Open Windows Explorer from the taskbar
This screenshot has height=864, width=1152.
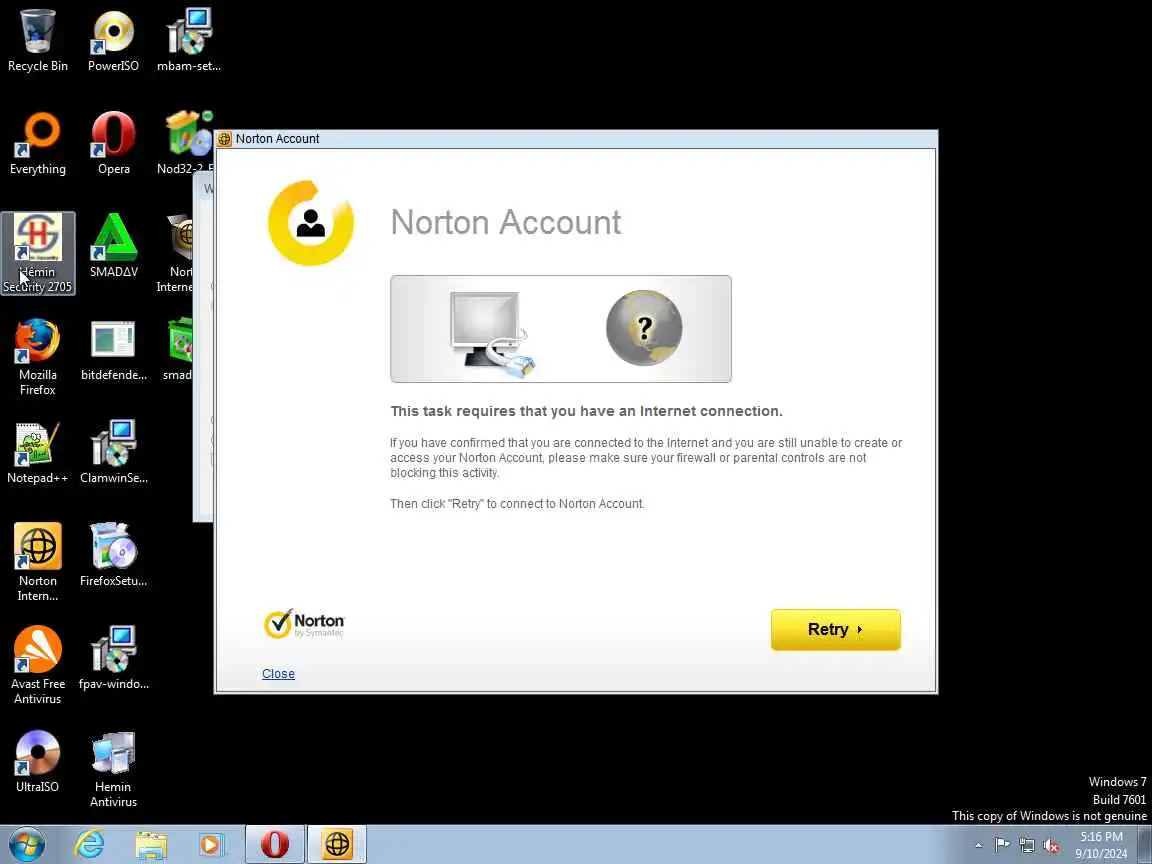(x=151, y=844)
